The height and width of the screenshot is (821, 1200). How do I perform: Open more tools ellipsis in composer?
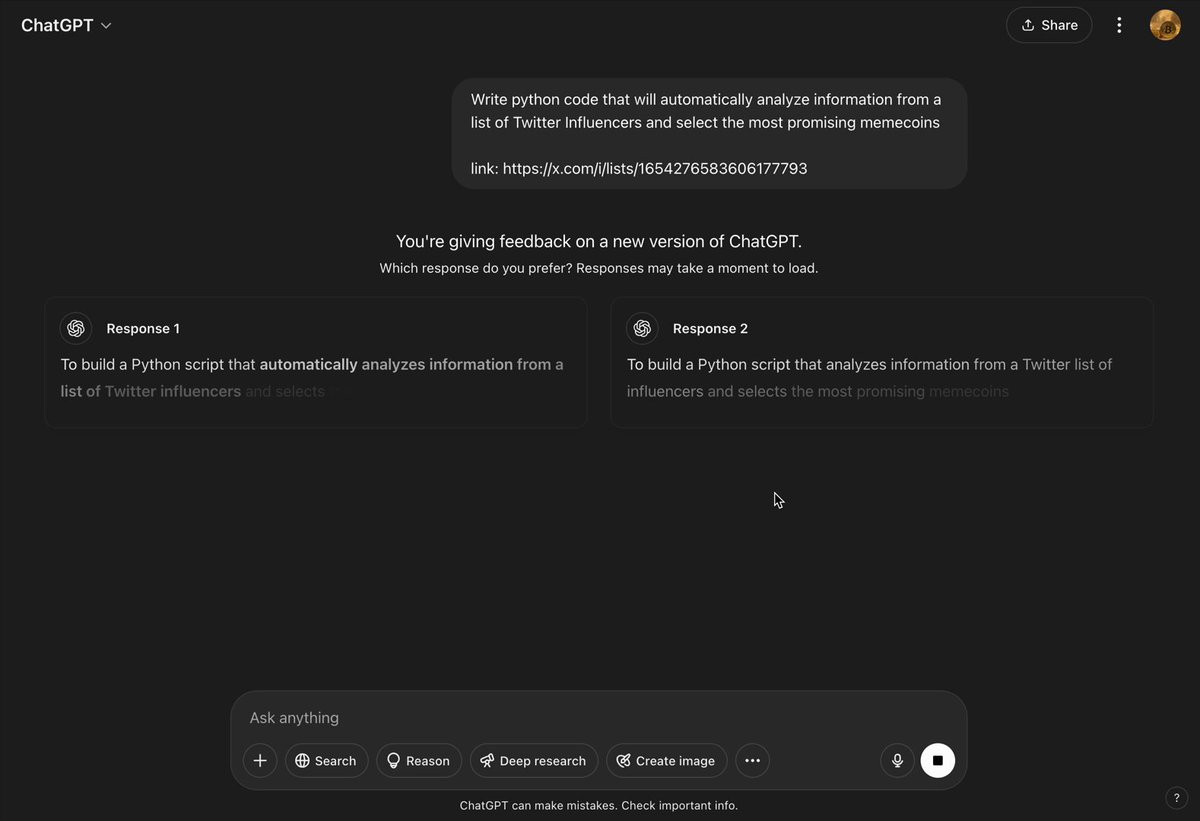tap(752, 761)
